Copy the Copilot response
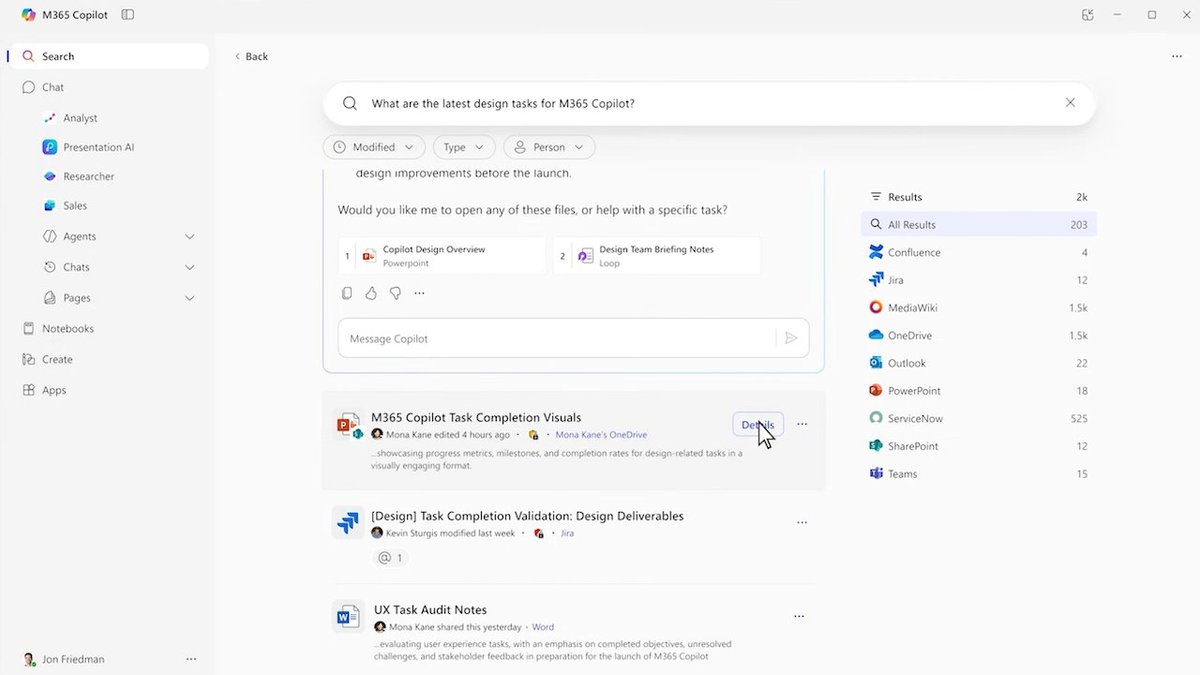Viewport: 1200px width, 675px height. point(346,293)
